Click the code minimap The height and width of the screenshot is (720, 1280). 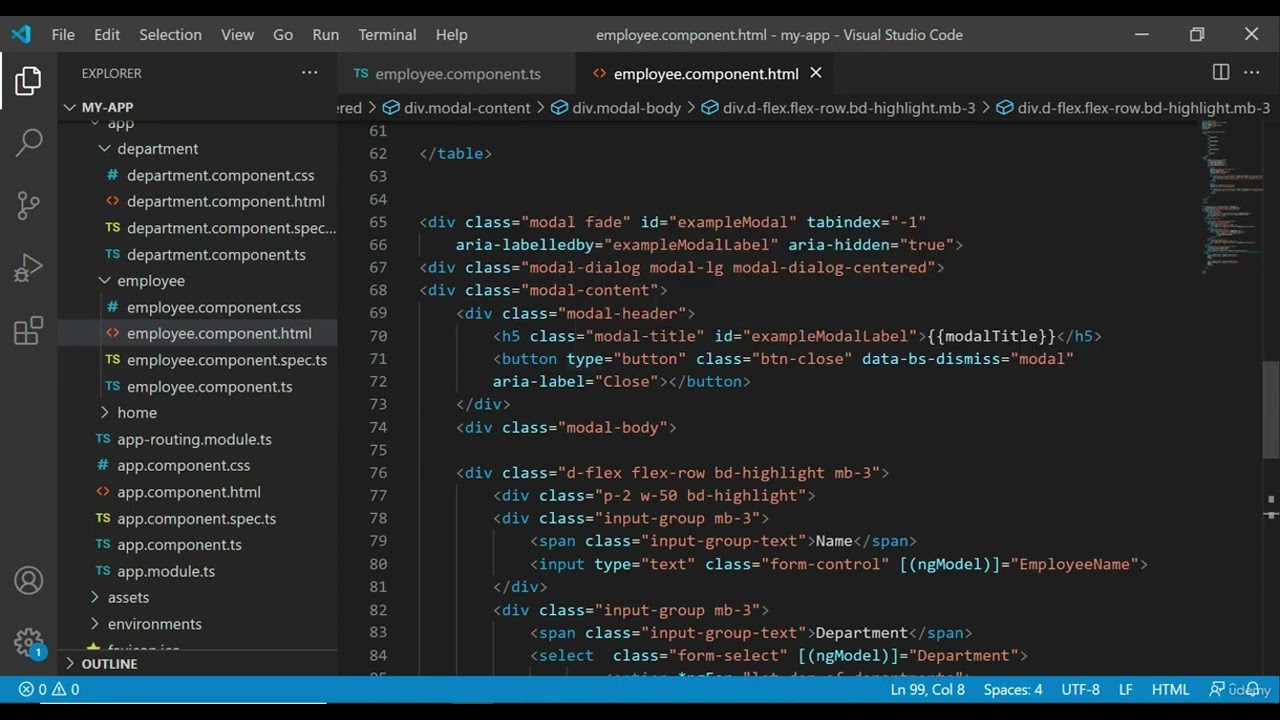pos(1230,200)
